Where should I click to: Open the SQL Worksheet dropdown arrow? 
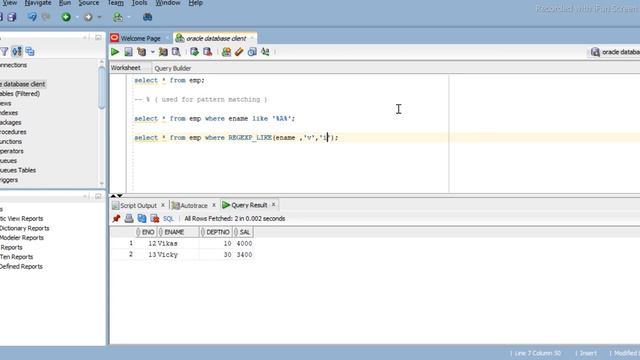tap(129, 17)
